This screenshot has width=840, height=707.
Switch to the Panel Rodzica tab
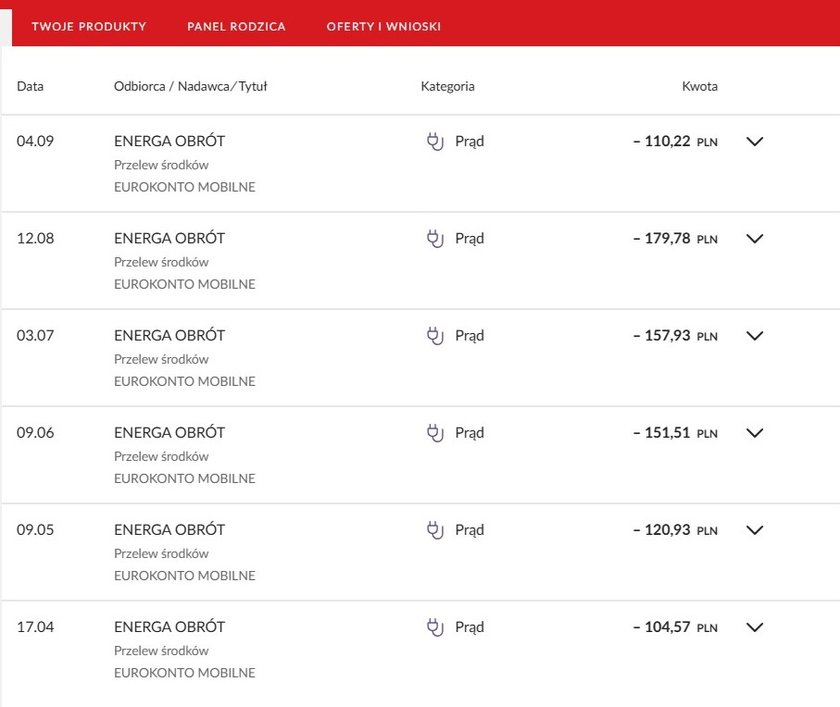click(236, 26)
